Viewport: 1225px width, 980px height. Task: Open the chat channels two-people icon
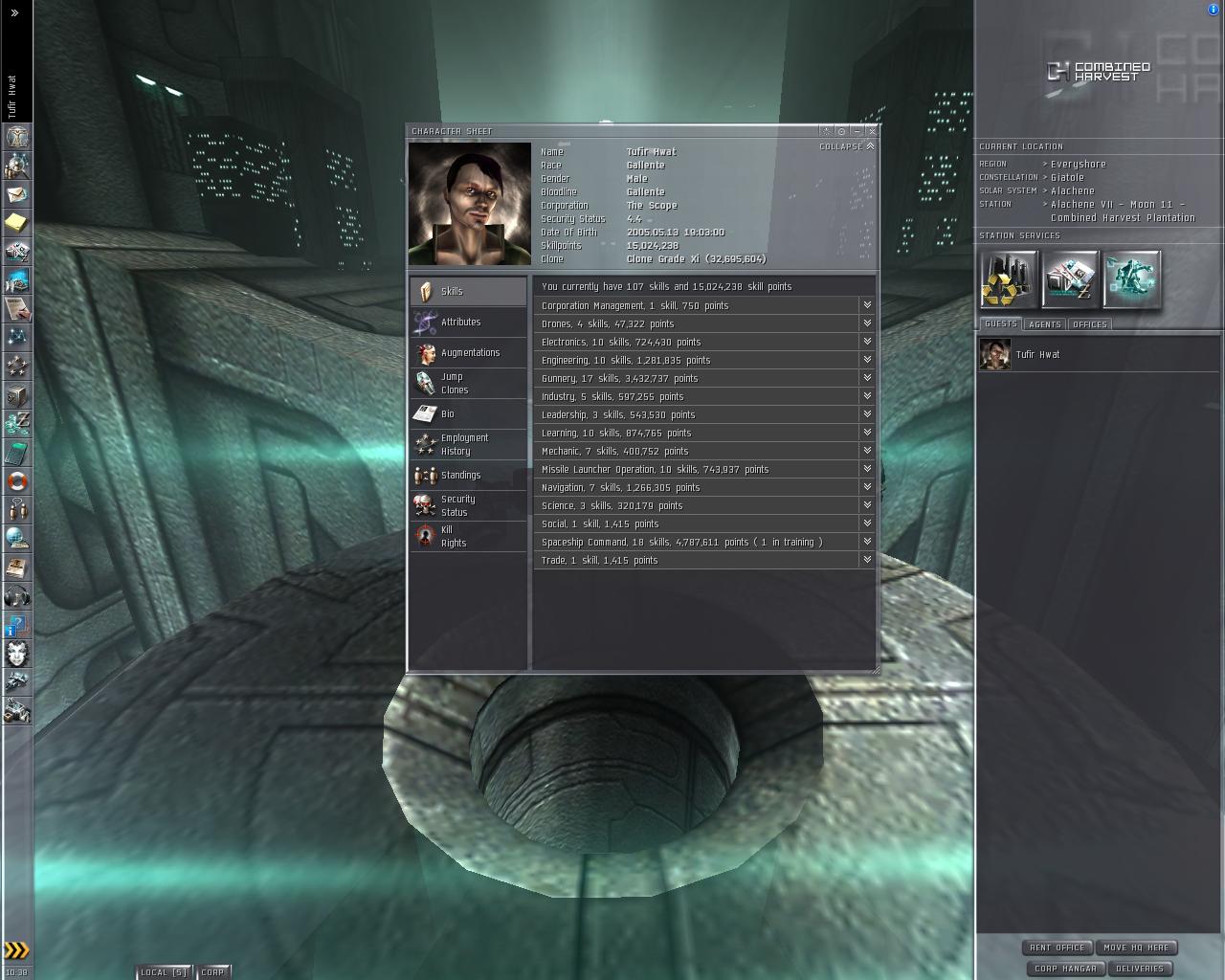click(x=17, y=510)
